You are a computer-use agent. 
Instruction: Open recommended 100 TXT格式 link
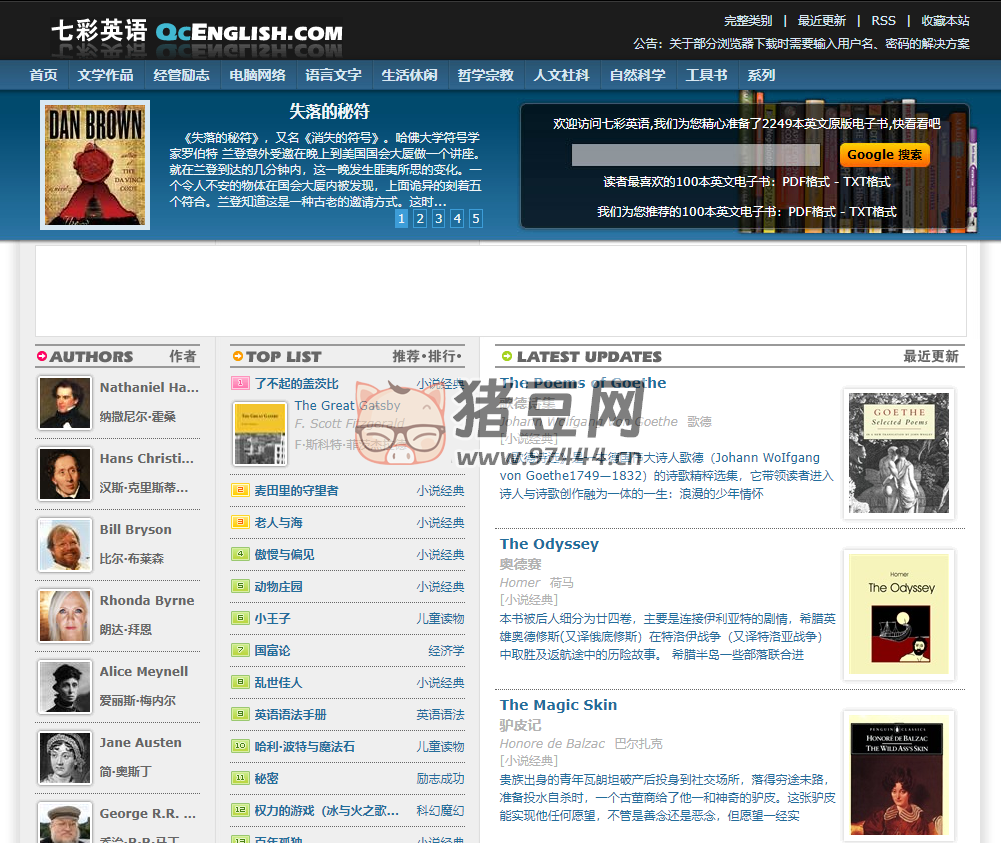[x=873, y=212]
